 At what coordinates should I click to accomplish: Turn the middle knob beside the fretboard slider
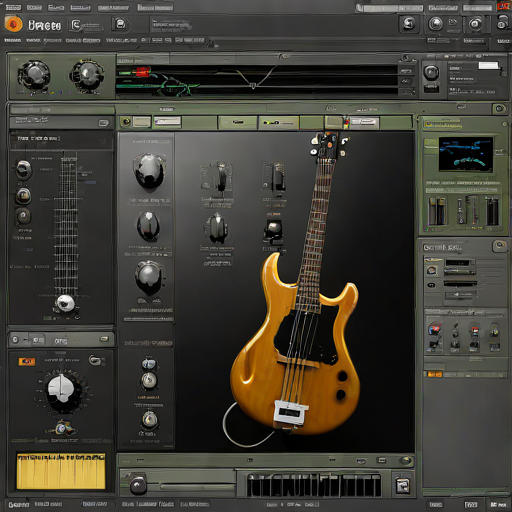(23, 196)
